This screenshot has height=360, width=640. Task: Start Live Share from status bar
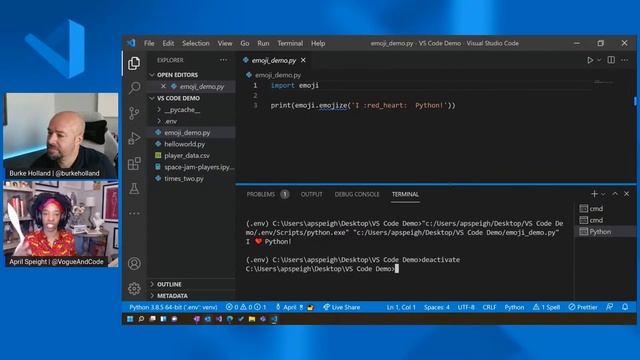click(x=342, y=307)
